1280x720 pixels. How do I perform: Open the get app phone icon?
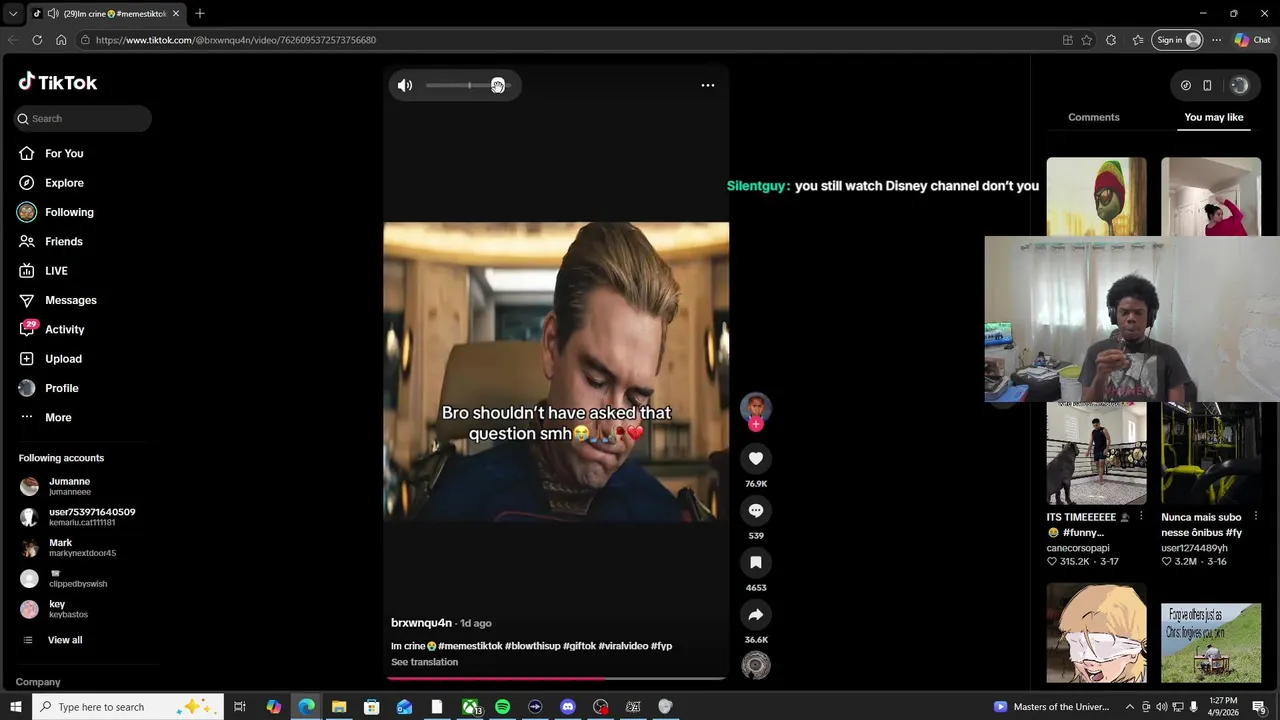click(1207, 85)
